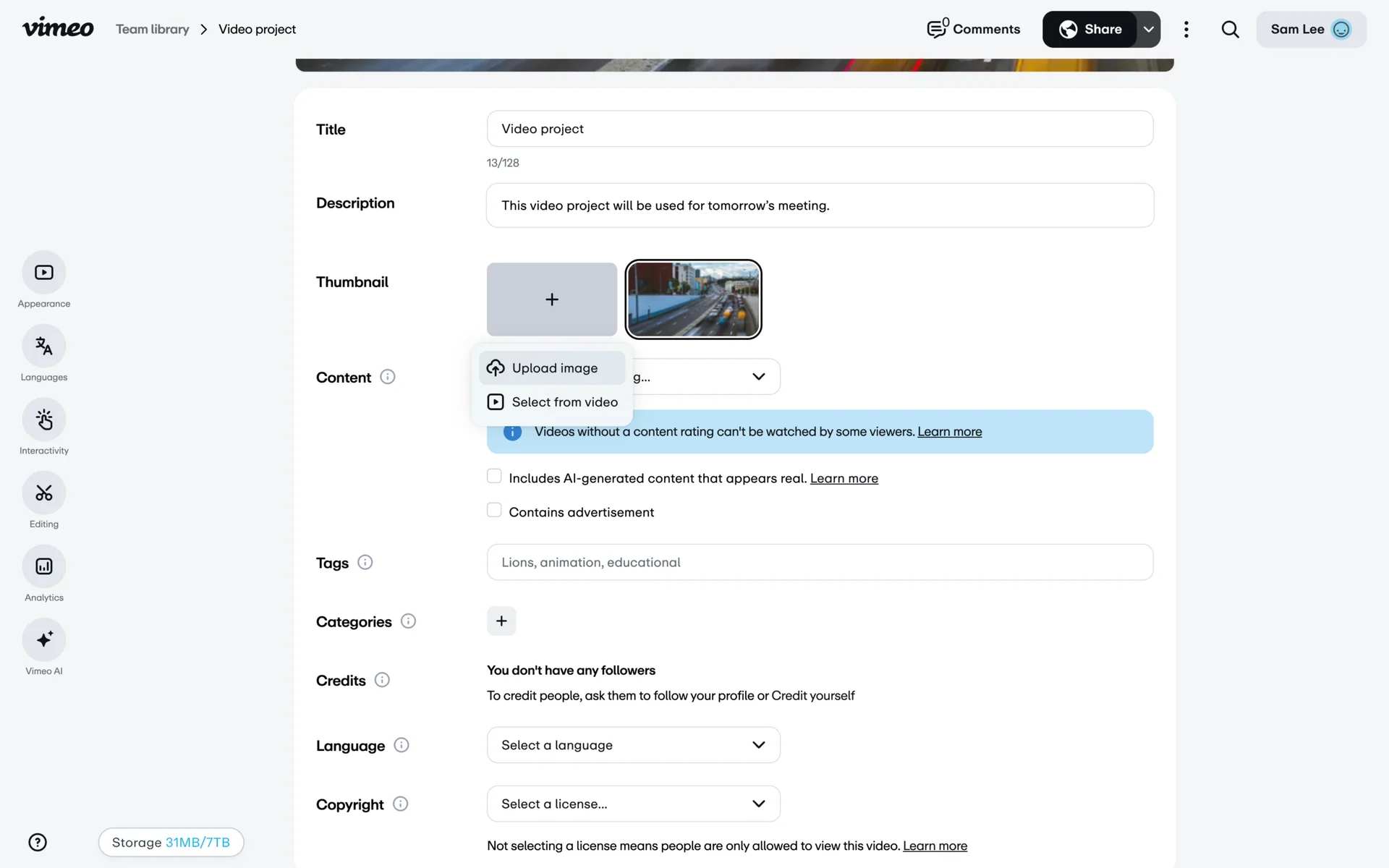Open the three-dot more options menu
The height and width of the screenshot is (868, 1389).
coord(1186,30)
